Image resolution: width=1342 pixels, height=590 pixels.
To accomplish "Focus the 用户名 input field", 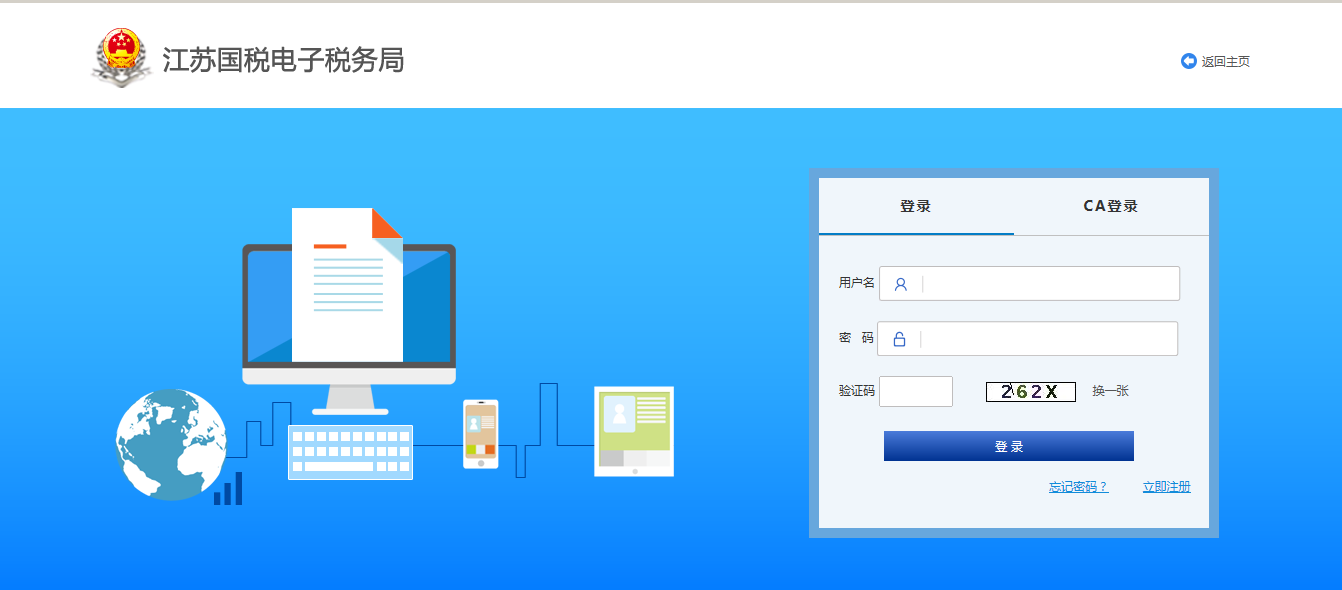I will [1029, 283].
